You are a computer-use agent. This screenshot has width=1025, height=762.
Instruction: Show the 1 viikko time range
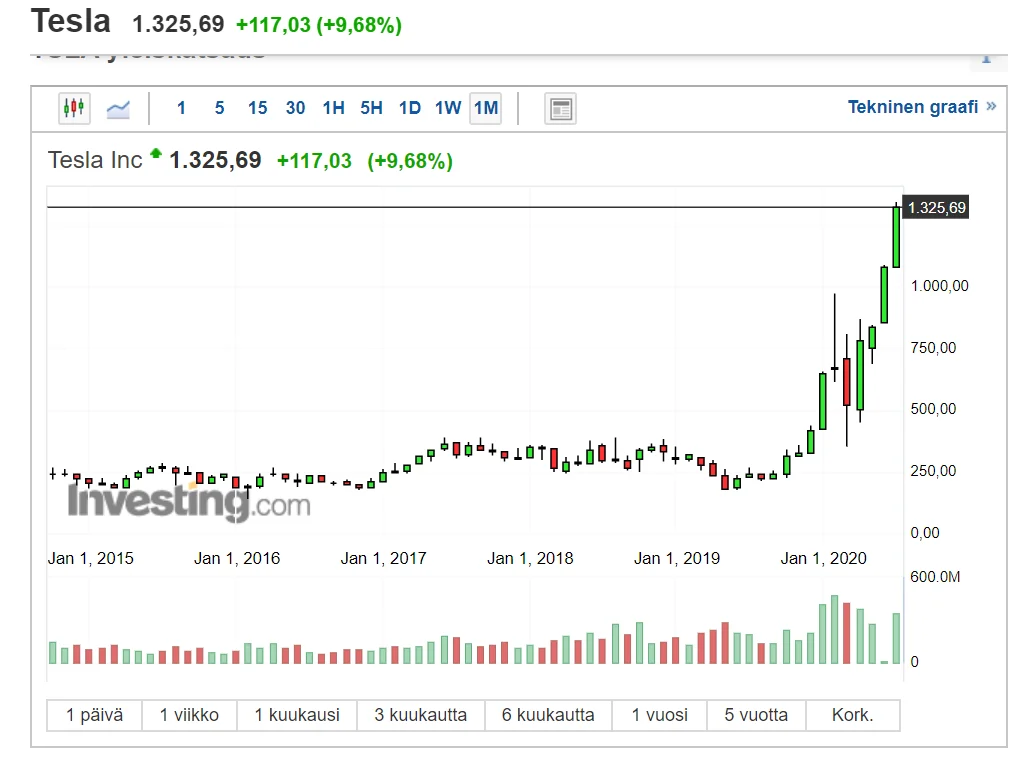pyautogui.click(x=188, y=715)
